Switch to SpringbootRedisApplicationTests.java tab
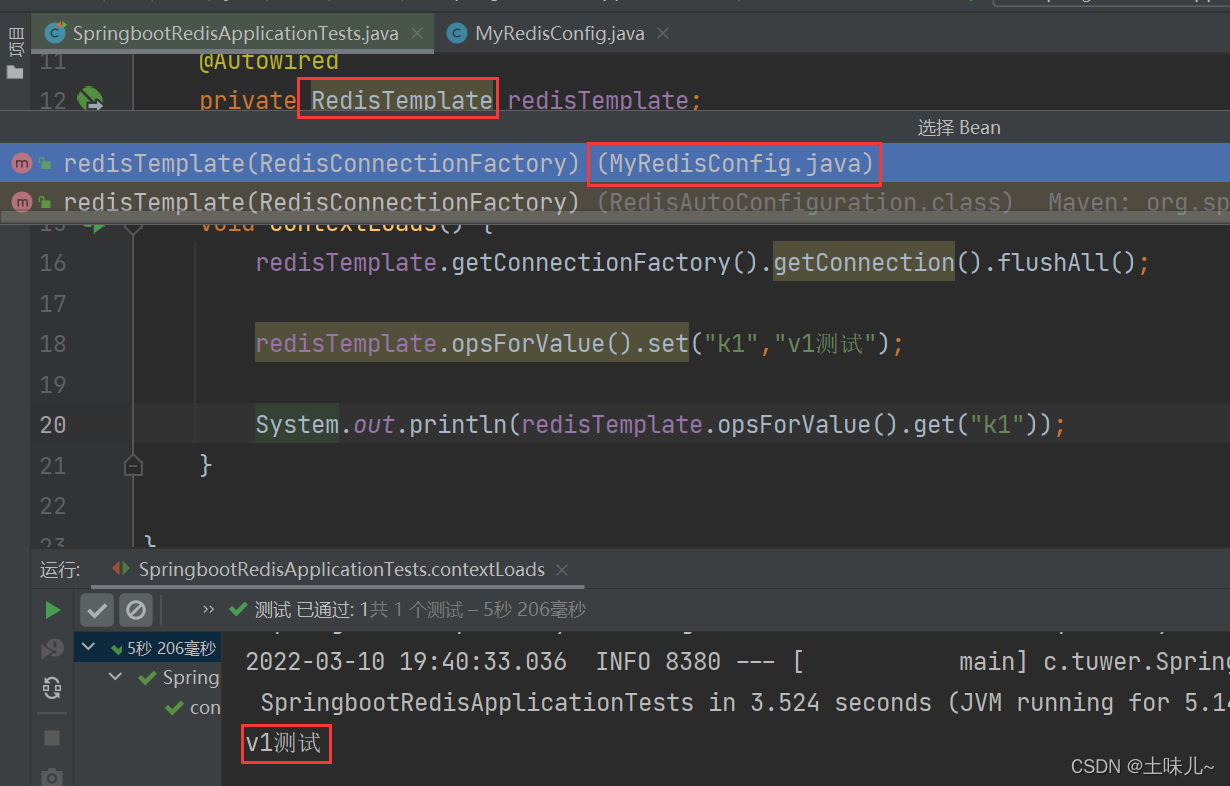This screenshot has height=786, width=1230. 235,33
